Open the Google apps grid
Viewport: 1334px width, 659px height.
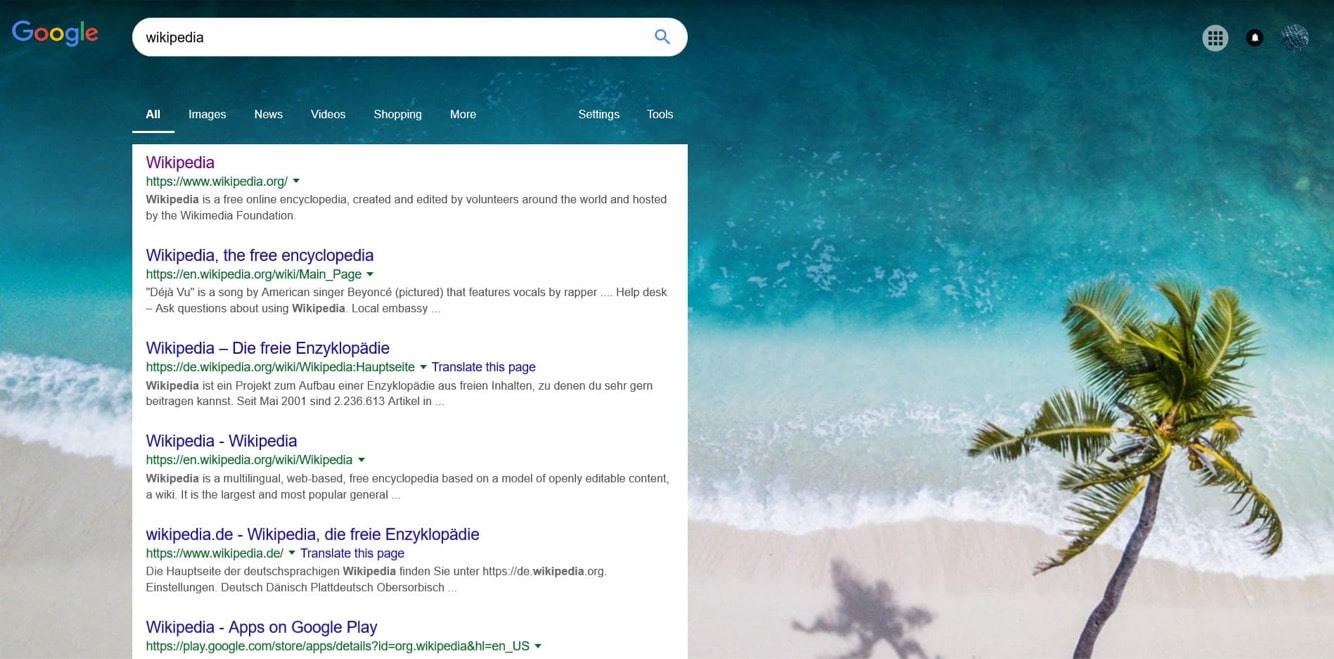click(1215, 38)
